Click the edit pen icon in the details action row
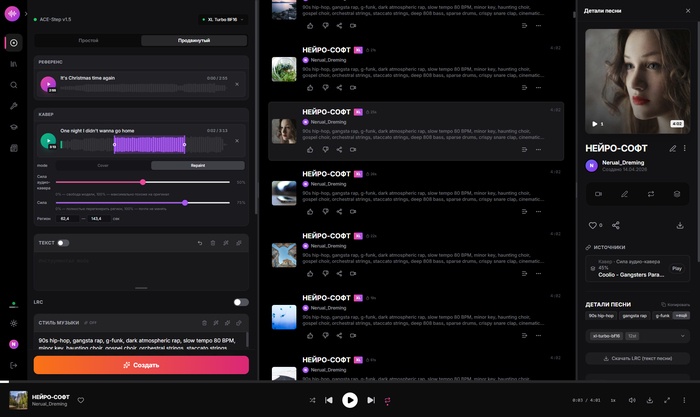The width and height of the screenshot is (700, 417). point(625,194)
